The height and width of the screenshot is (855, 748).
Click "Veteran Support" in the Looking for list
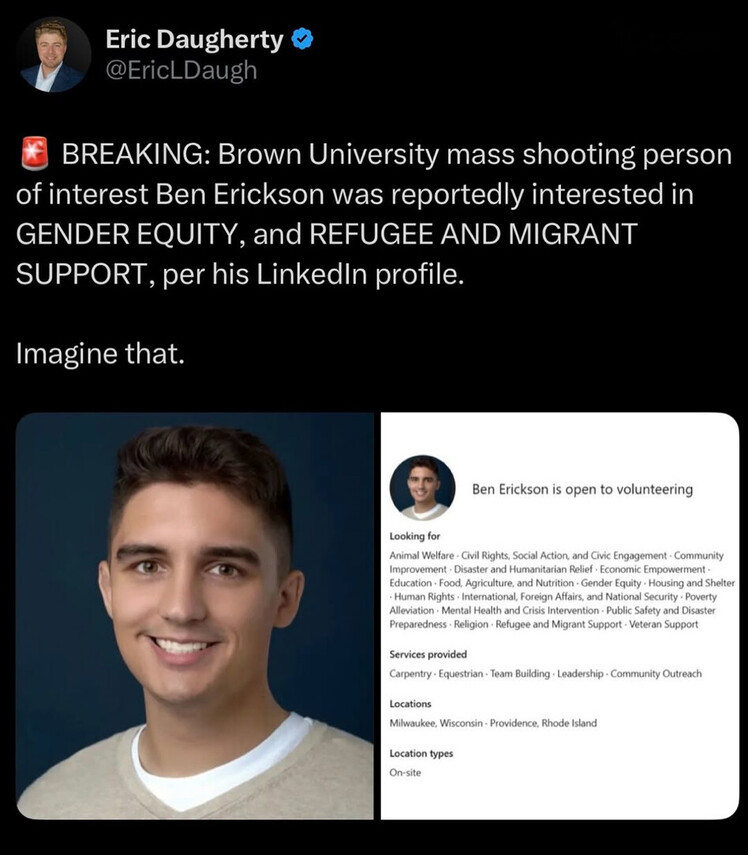click(667, 624)
